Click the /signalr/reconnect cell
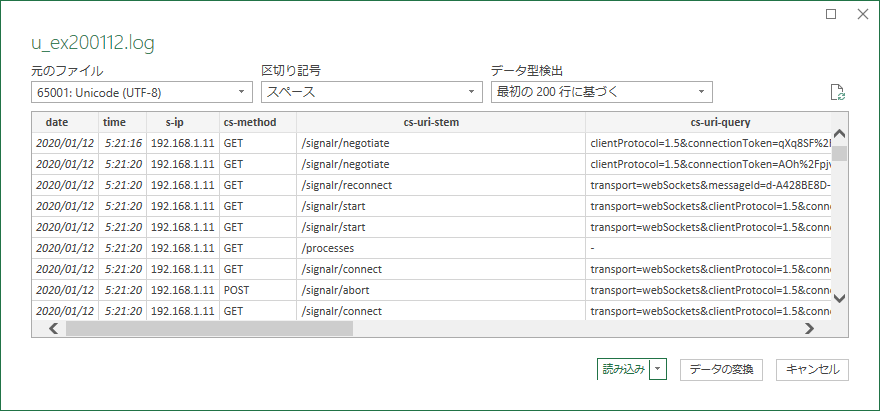 coord(441,185)
